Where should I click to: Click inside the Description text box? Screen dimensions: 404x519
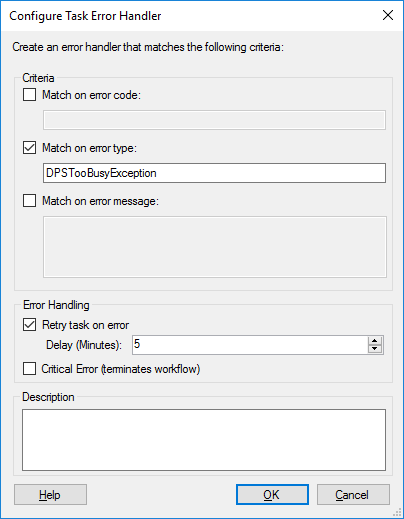204,440
